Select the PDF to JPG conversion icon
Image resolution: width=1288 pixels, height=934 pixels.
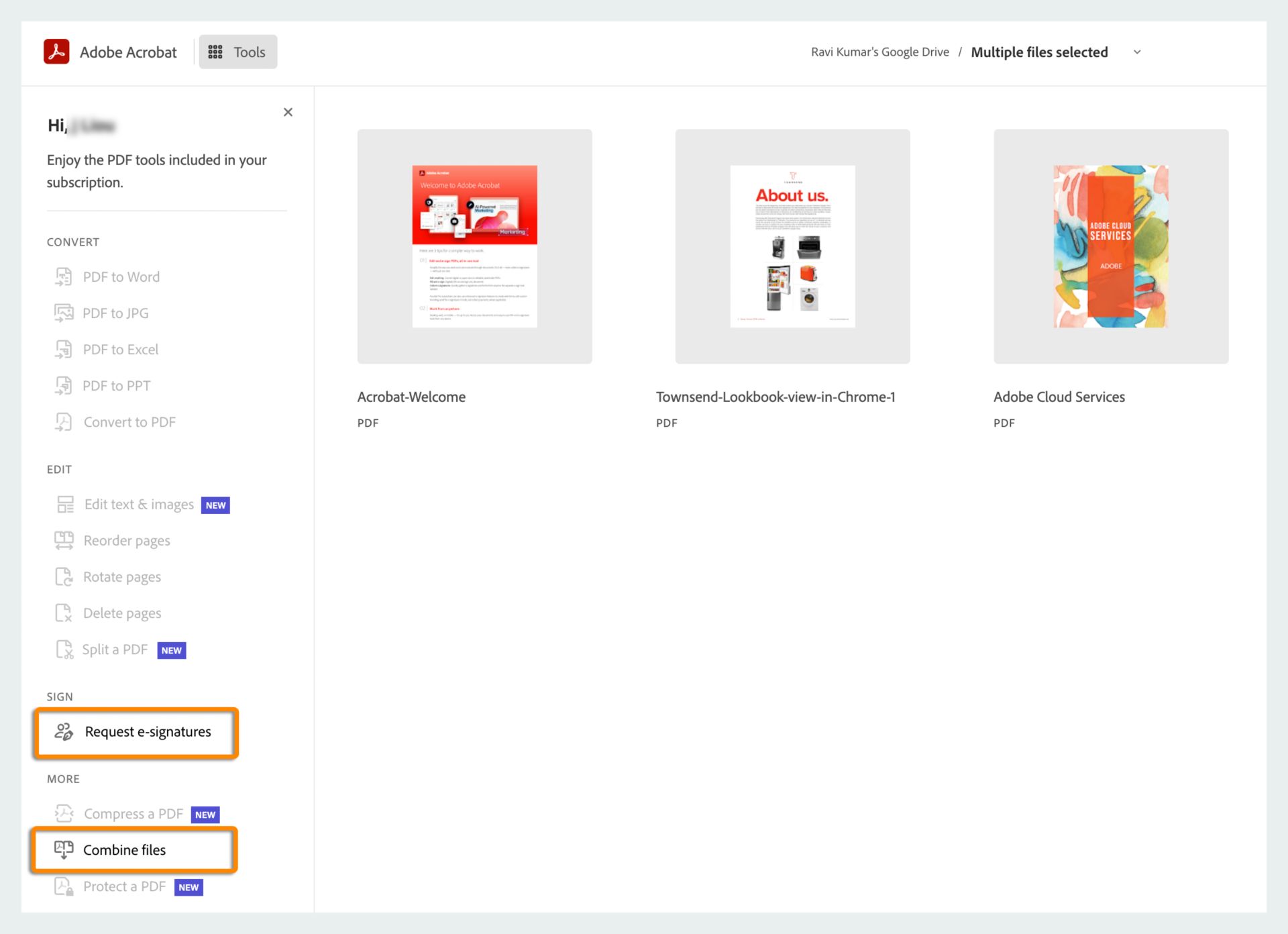[63, 313]
